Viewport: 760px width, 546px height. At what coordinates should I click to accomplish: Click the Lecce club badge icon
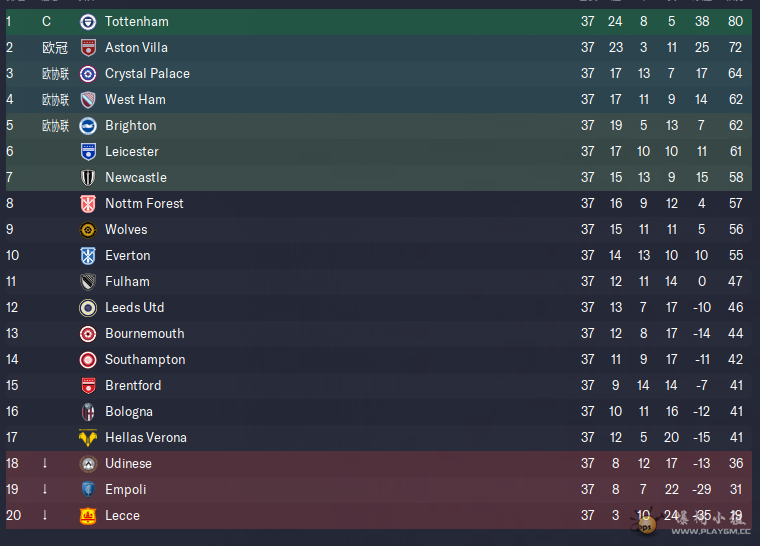pos(88,515)
